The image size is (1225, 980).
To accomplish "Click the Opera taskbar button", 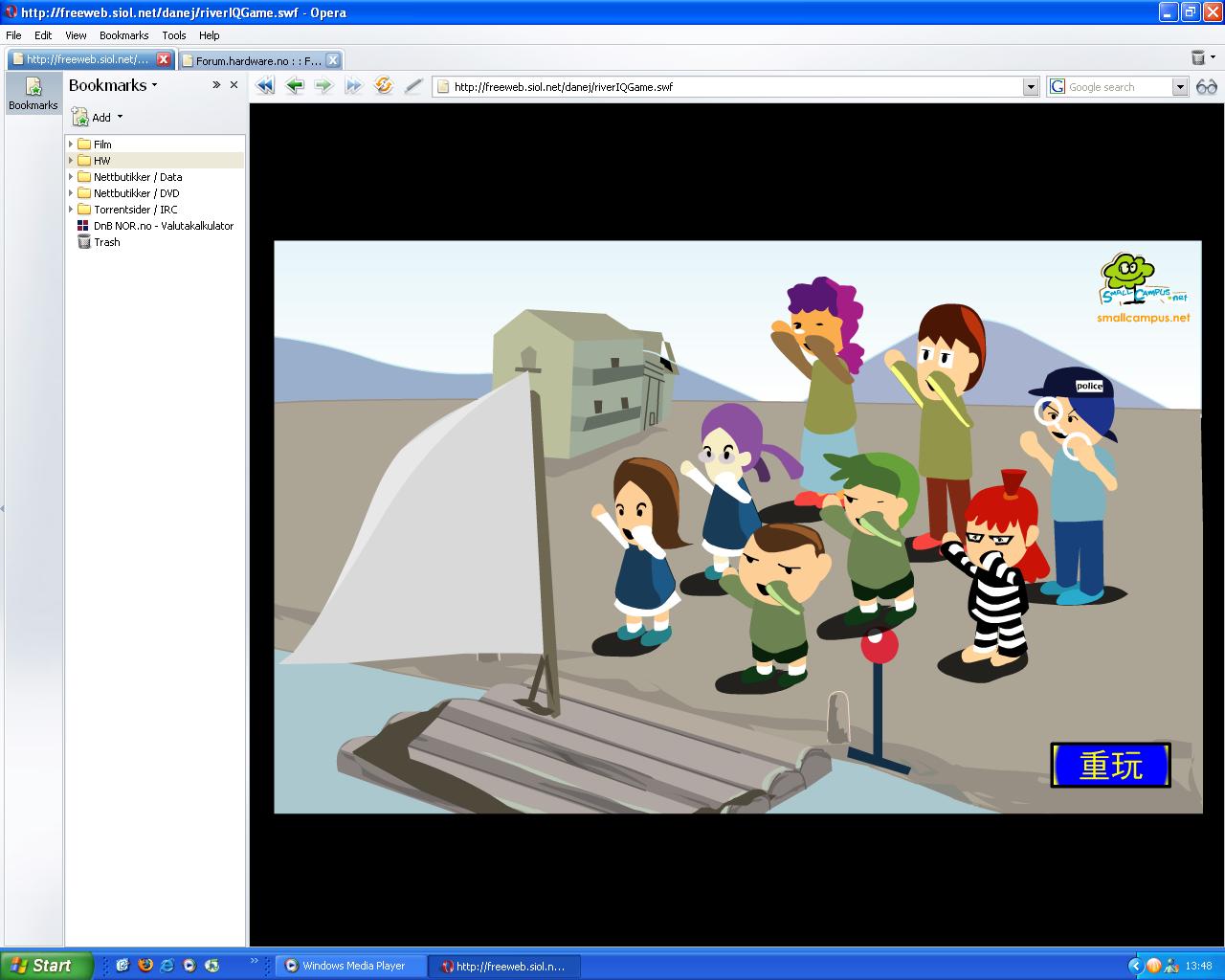I will 504,966.
